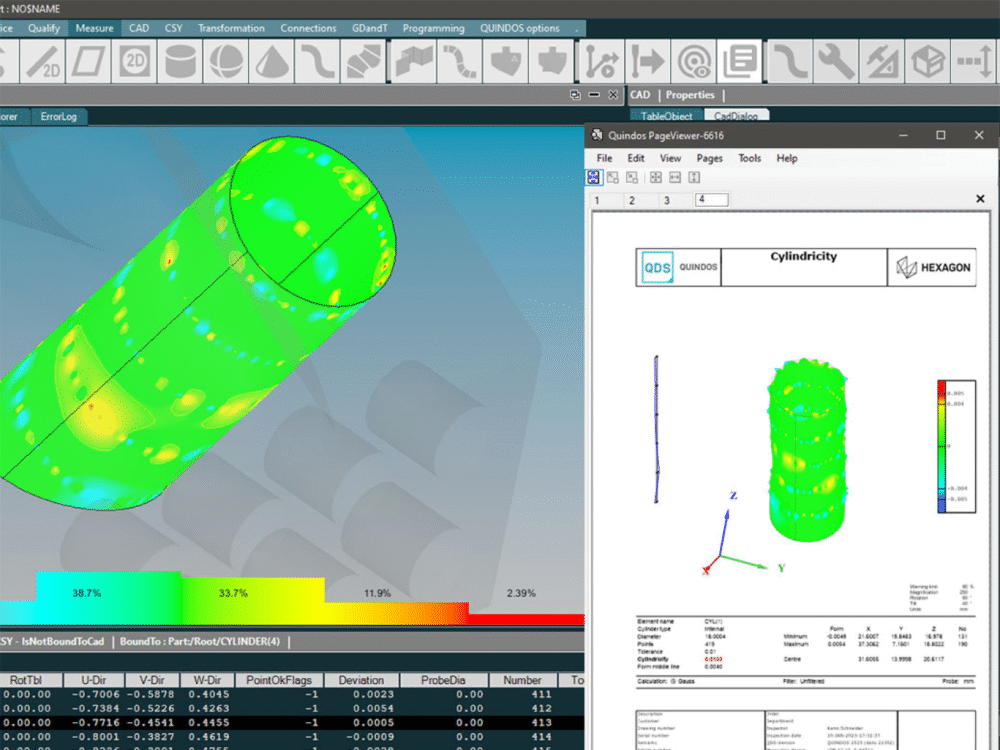Viewport: 1000px width, 750px height.
Task: Choose the 3D box tool icon
Action: point(927,62)
